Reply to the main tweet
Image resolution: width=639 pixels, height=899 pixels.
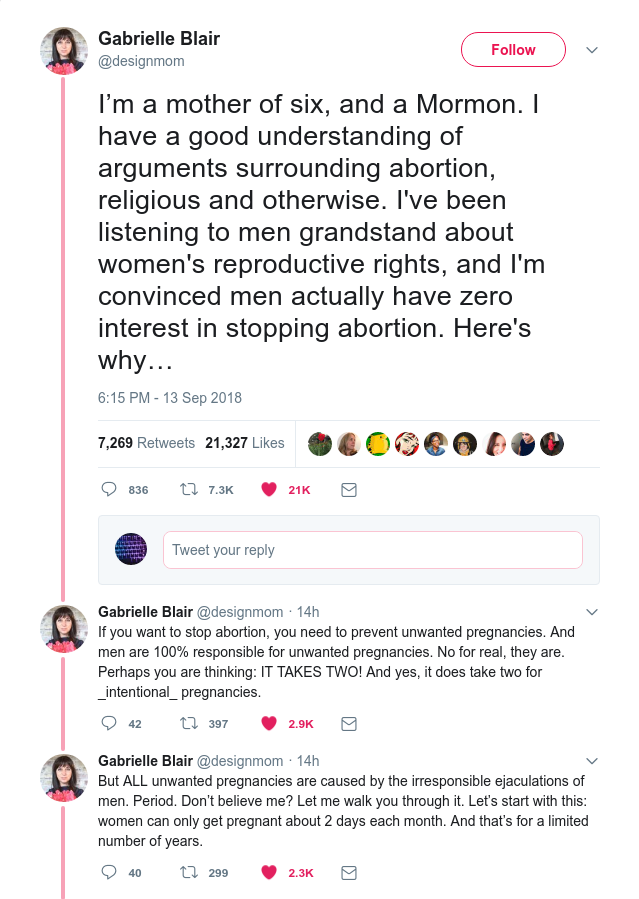[110, 490]
